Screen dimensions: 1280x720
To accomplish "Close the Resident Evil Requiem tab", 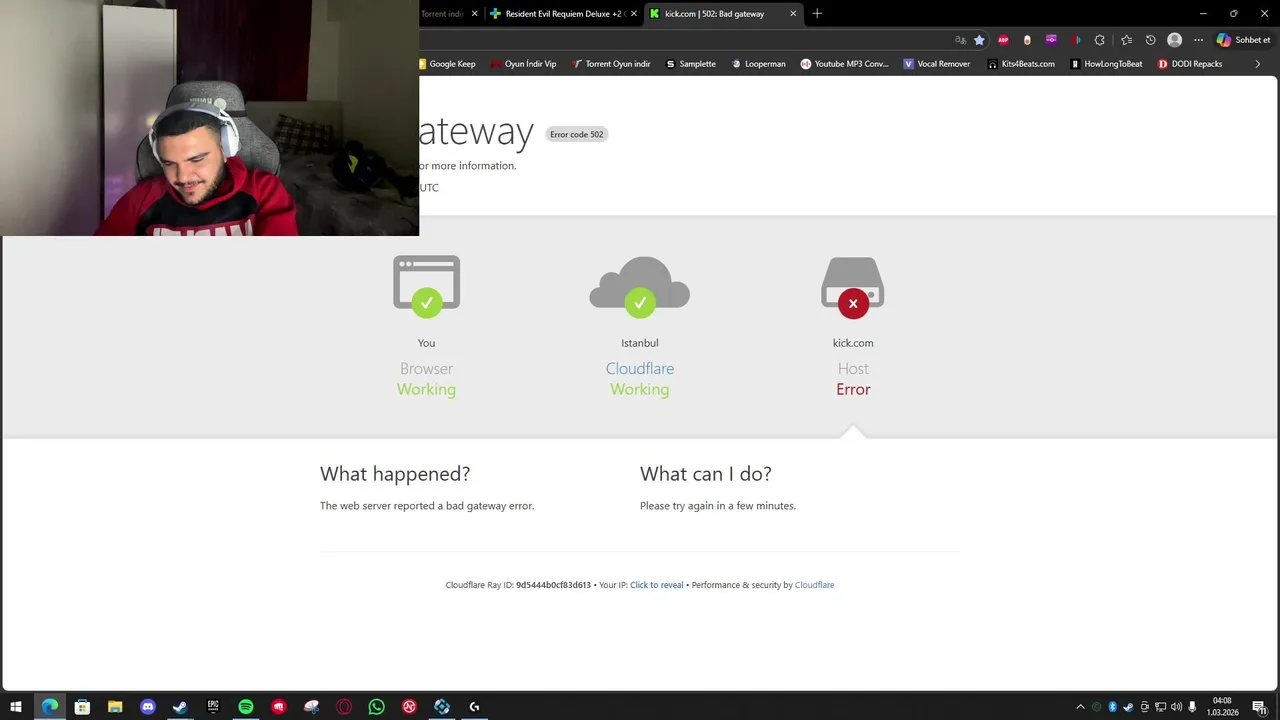I will [x=634, y=14].
